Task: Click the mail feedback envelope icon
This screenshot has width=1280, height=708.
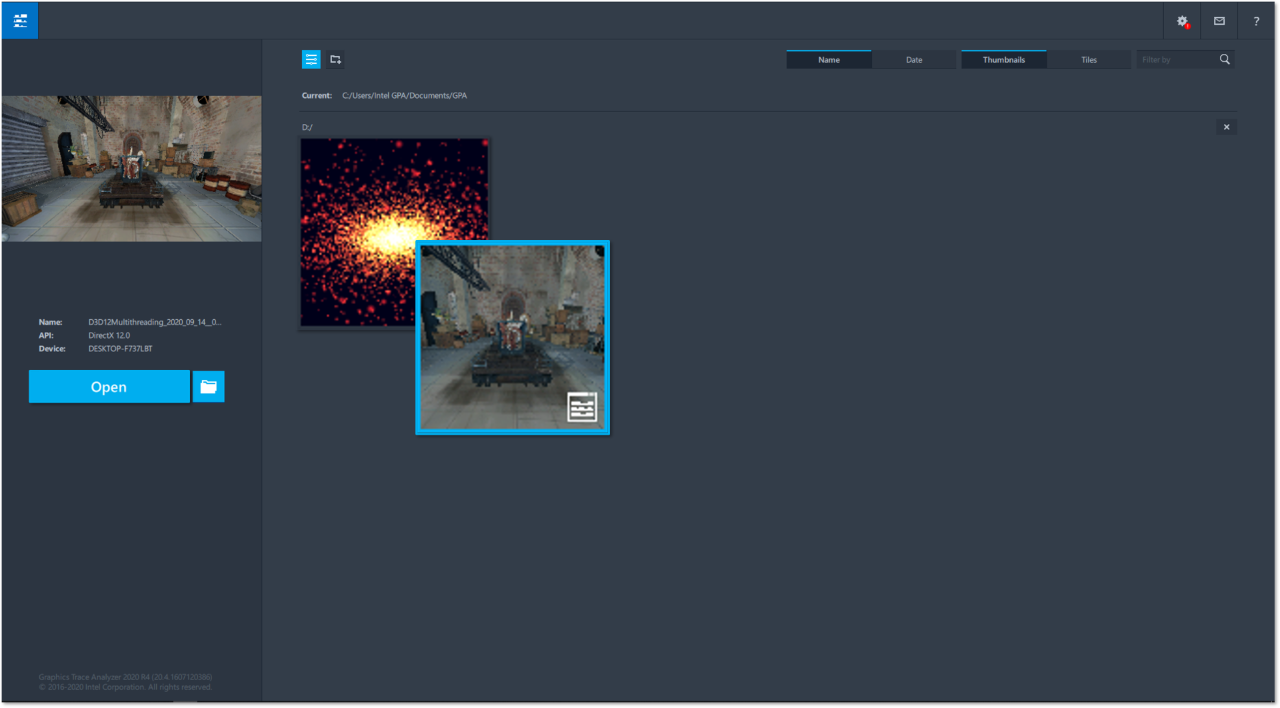Action: pos(1219,20)
